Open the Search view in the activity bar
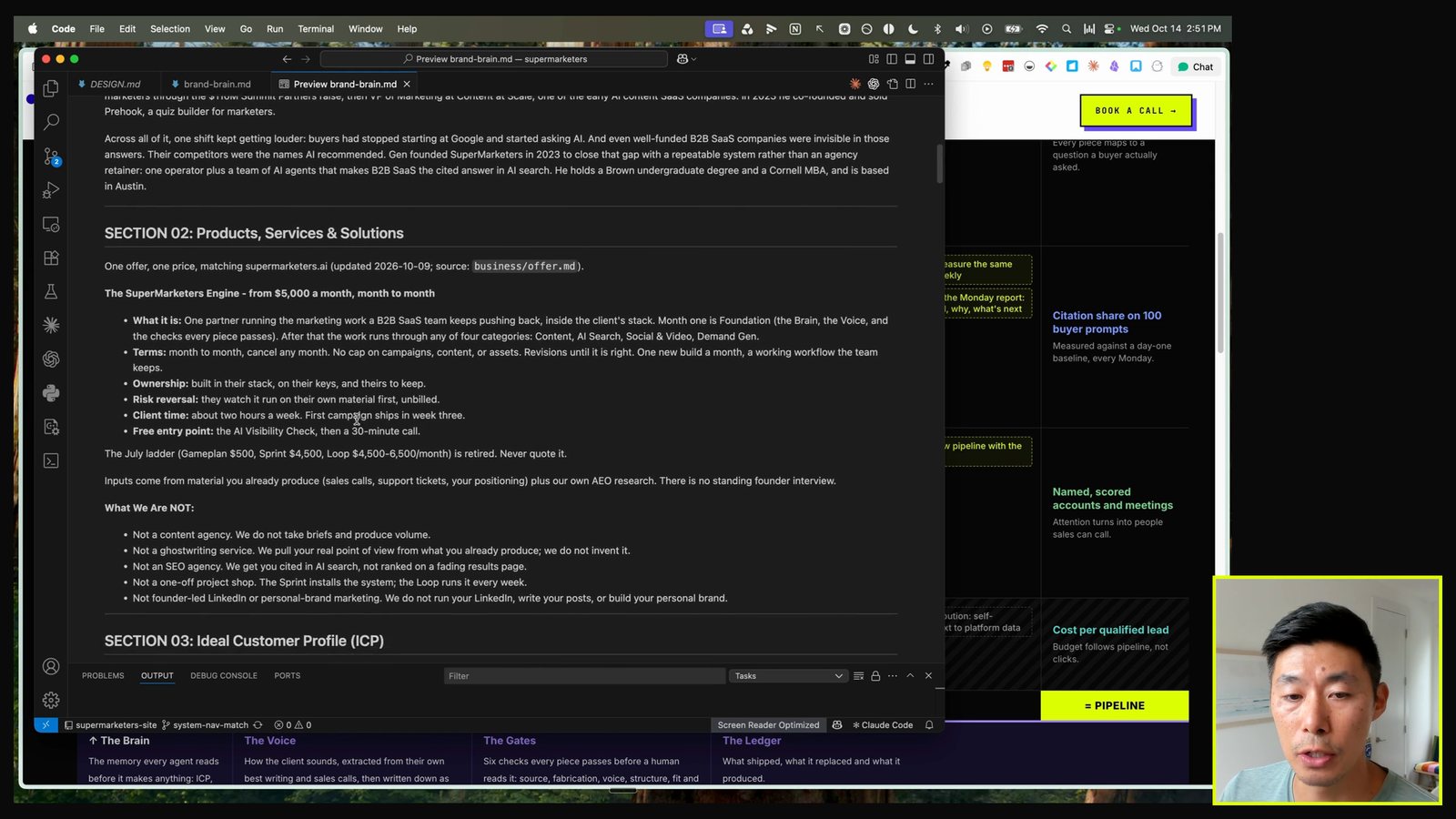The height and width of the screenshot is (819, 1456). [x=51, y=122]
